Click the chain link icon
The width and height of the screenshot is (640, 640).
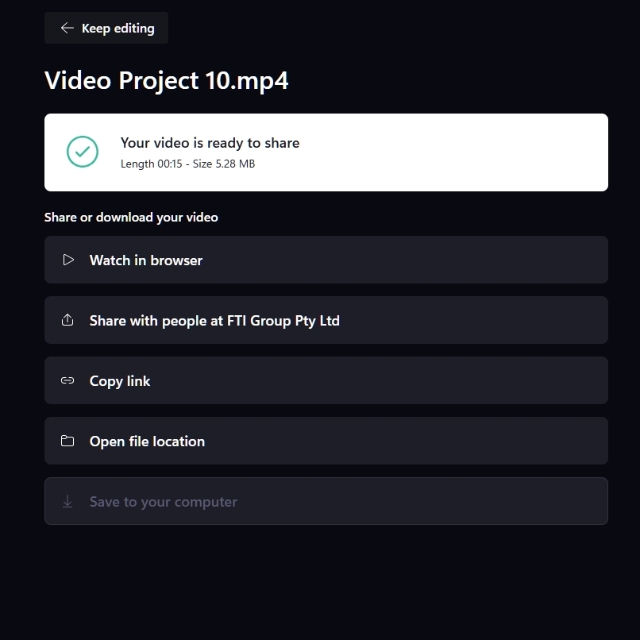tap(67, 381)
